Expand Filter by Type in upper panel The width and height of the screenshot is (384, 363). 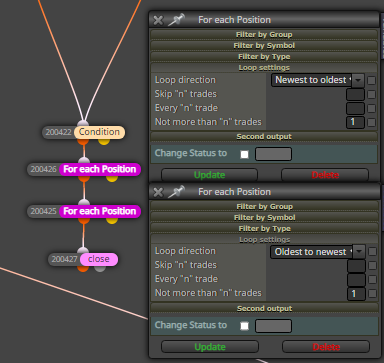(x=264, y=57)
